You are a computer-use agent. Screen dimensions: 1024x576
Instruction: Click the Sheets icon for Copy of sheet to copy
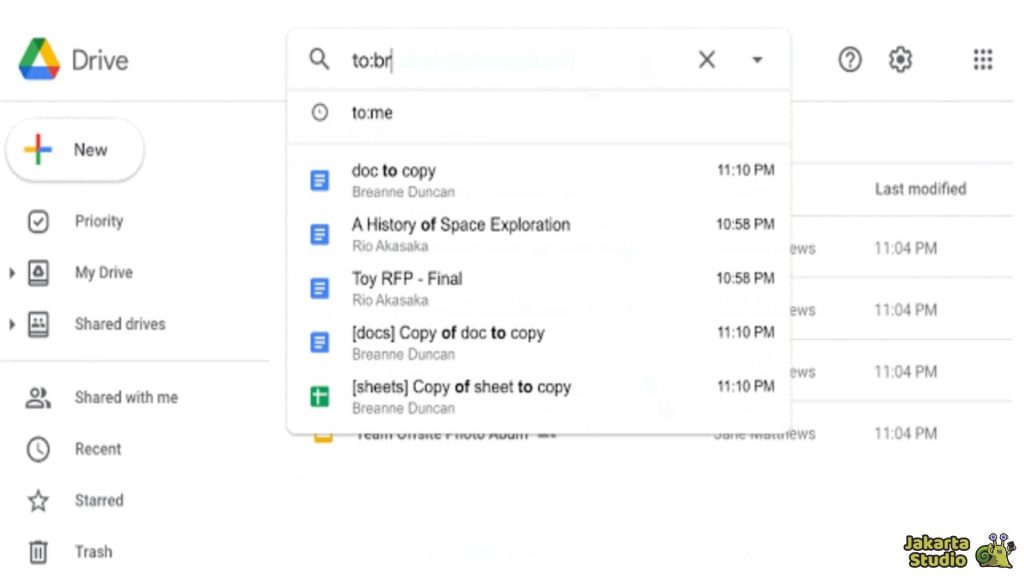(319, 396)
